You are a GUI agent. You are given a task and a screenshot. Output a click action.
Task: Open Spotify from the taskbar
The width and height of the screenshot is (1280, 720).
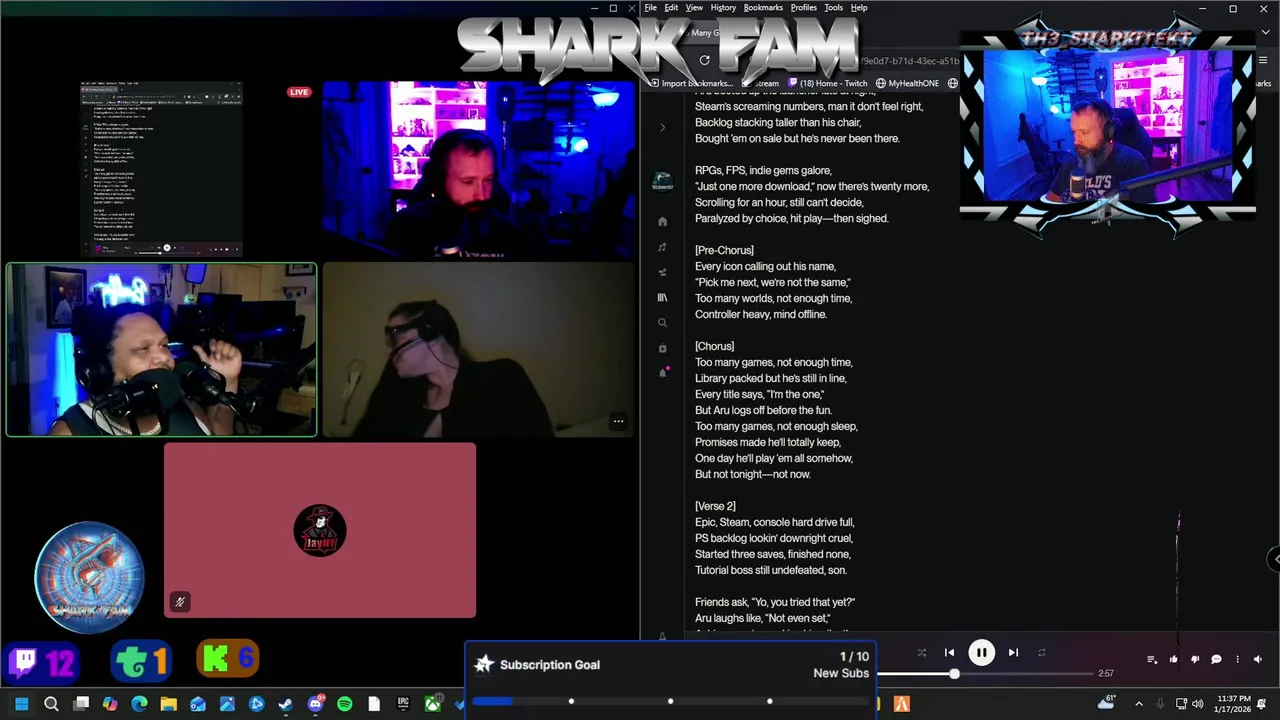[x=344, y=704]
